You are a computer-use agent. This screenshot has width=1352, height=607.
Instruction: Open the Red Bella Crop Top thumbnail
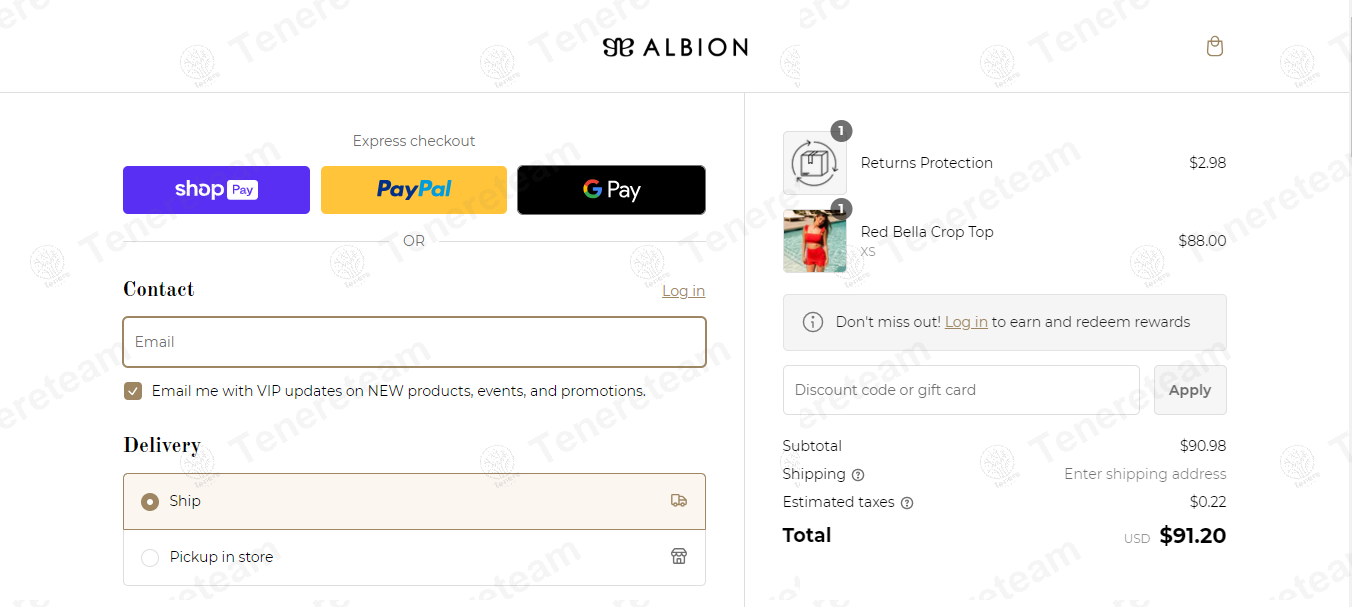coord(815,241)
